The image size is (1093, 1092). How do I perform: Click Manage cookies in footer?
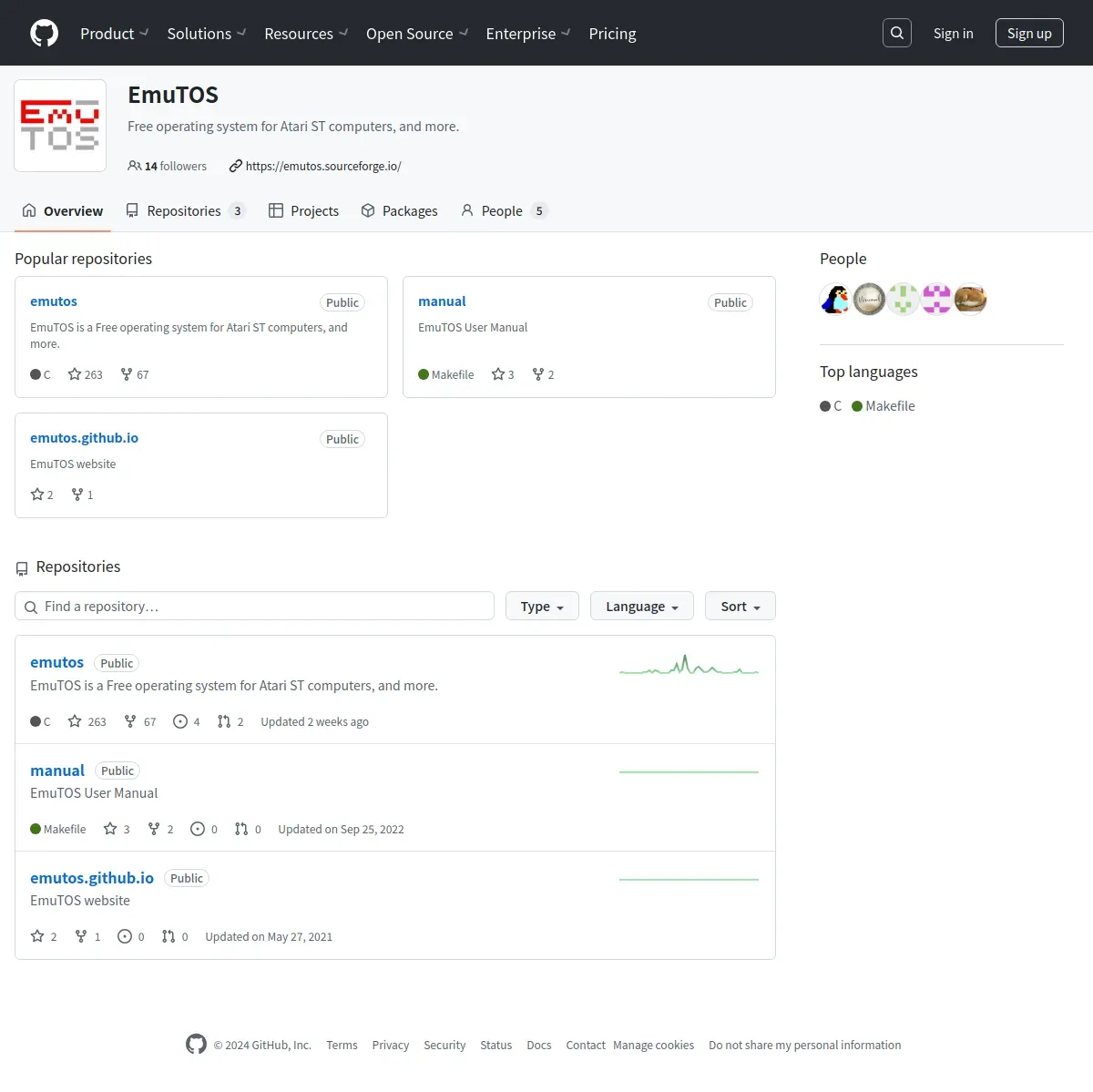click(654, 1046)
